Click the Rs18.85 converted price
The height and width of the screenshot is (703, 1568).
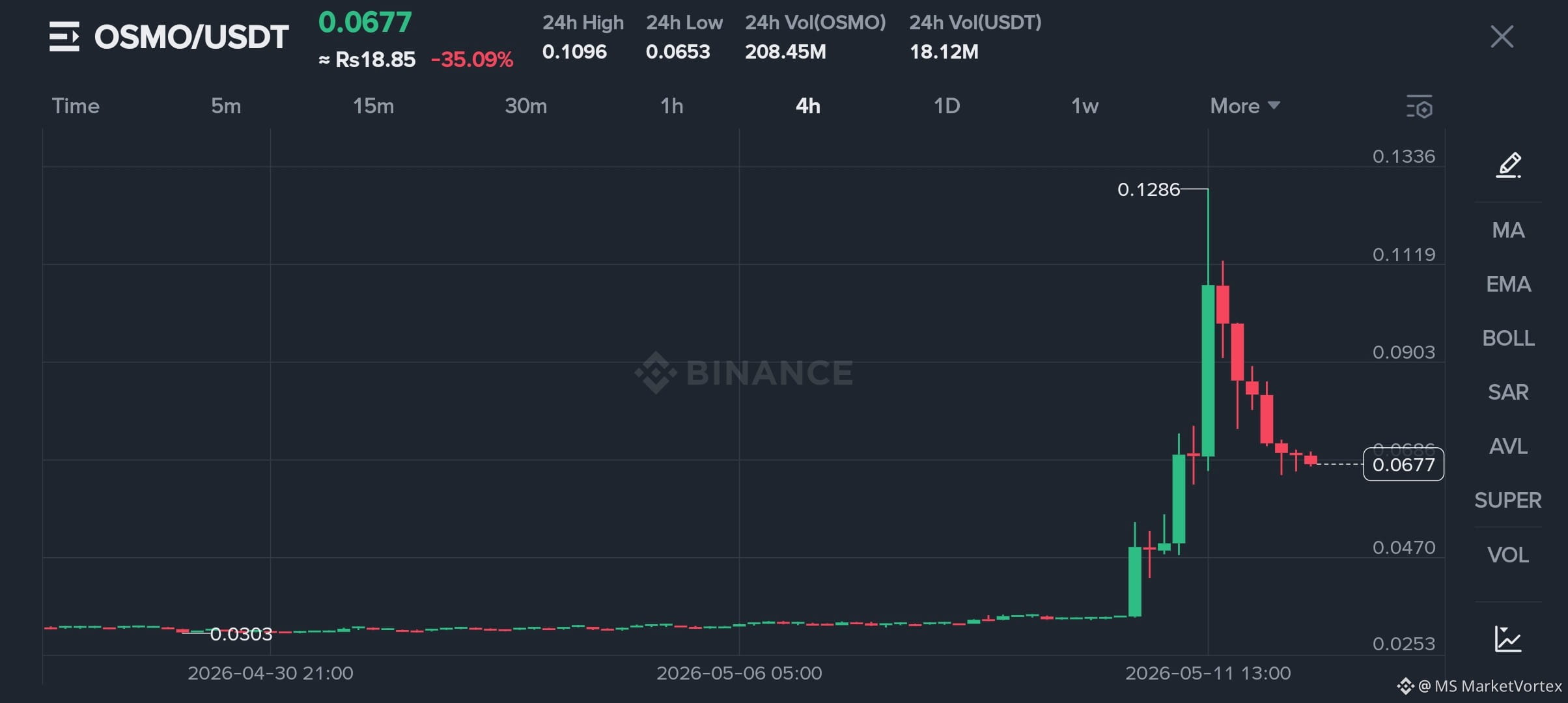[x=375, y=60]
